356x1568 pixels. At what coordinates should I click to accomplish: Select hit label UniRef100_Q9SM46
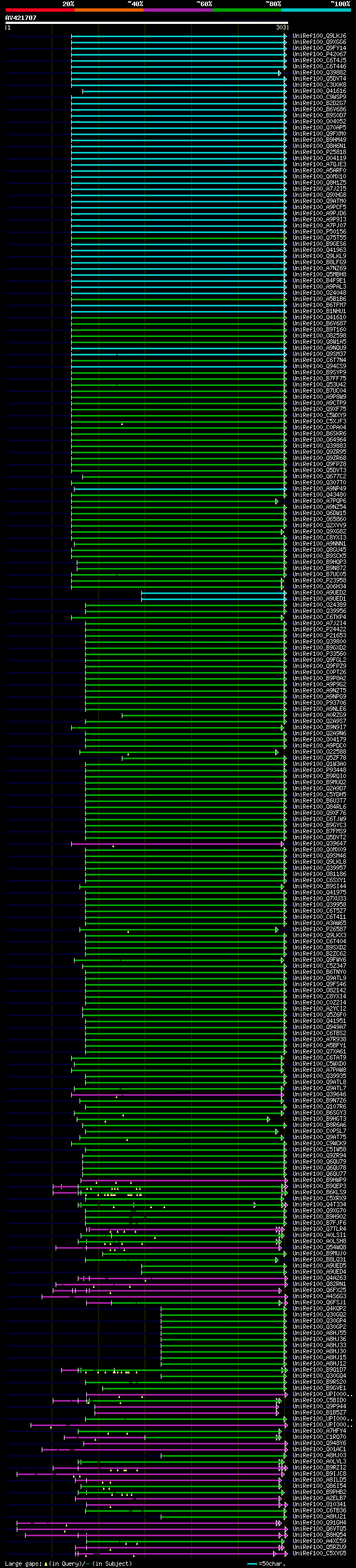[319, 856]
